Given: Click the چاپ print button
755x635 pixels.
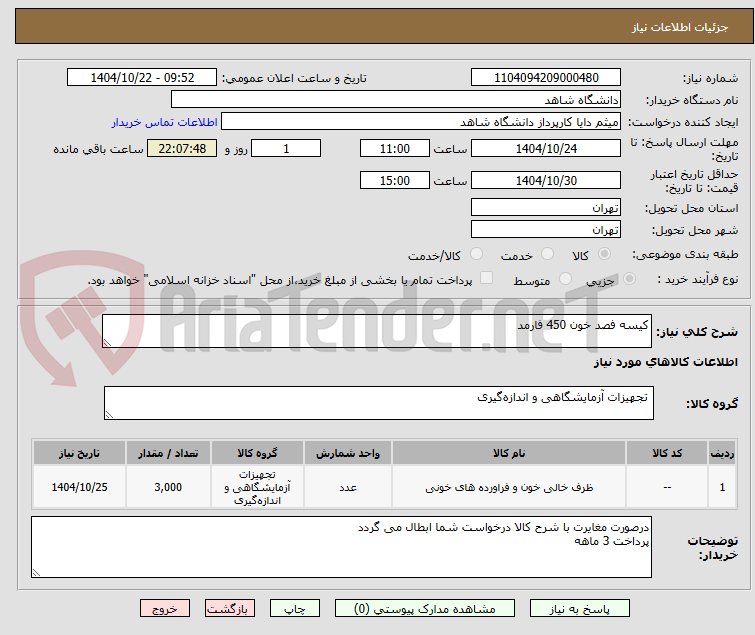Looking at the screenshot, I should pyautogui.click(x=295, y=609).
